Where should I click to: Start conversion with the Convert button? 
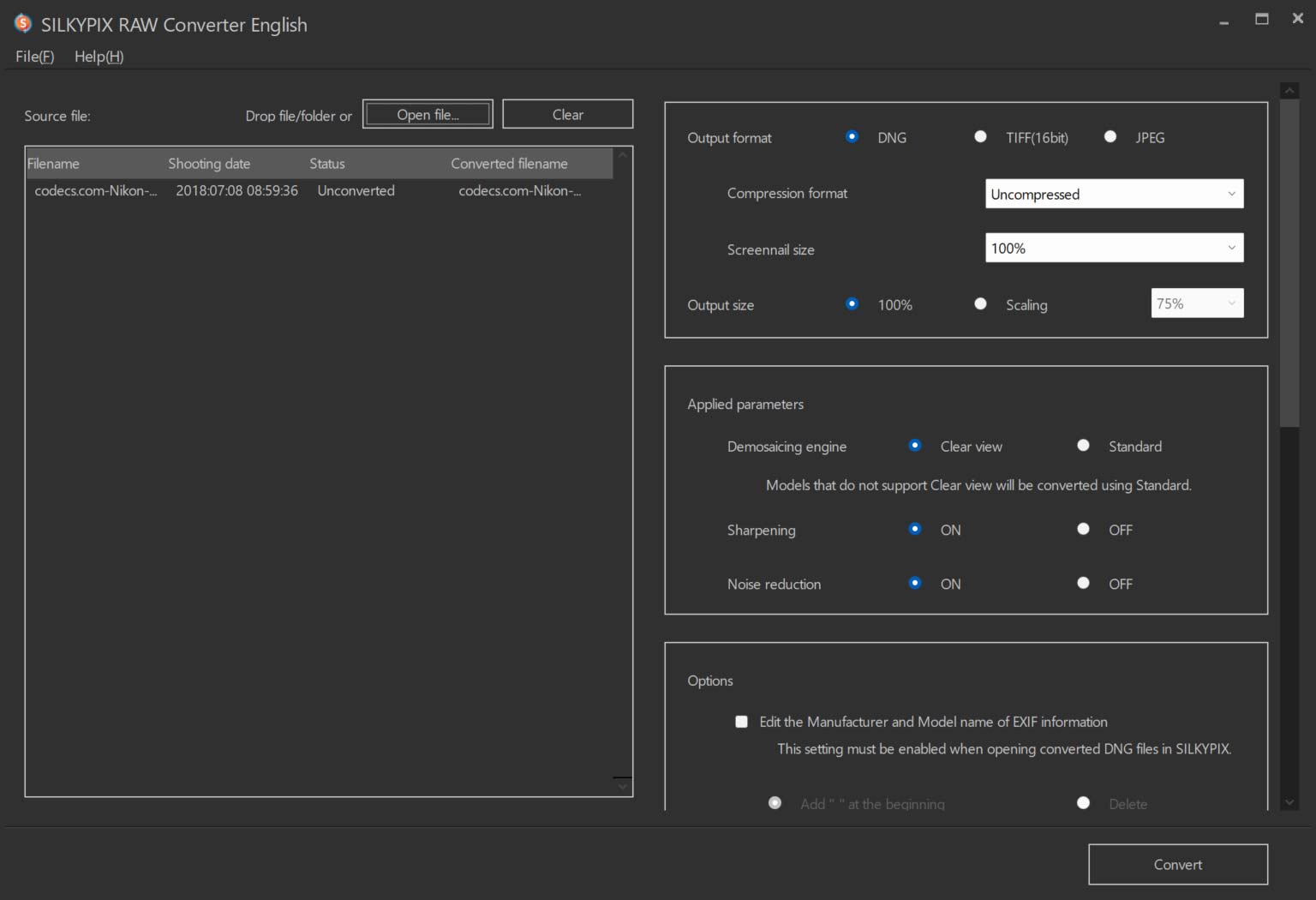[1178, 864]
